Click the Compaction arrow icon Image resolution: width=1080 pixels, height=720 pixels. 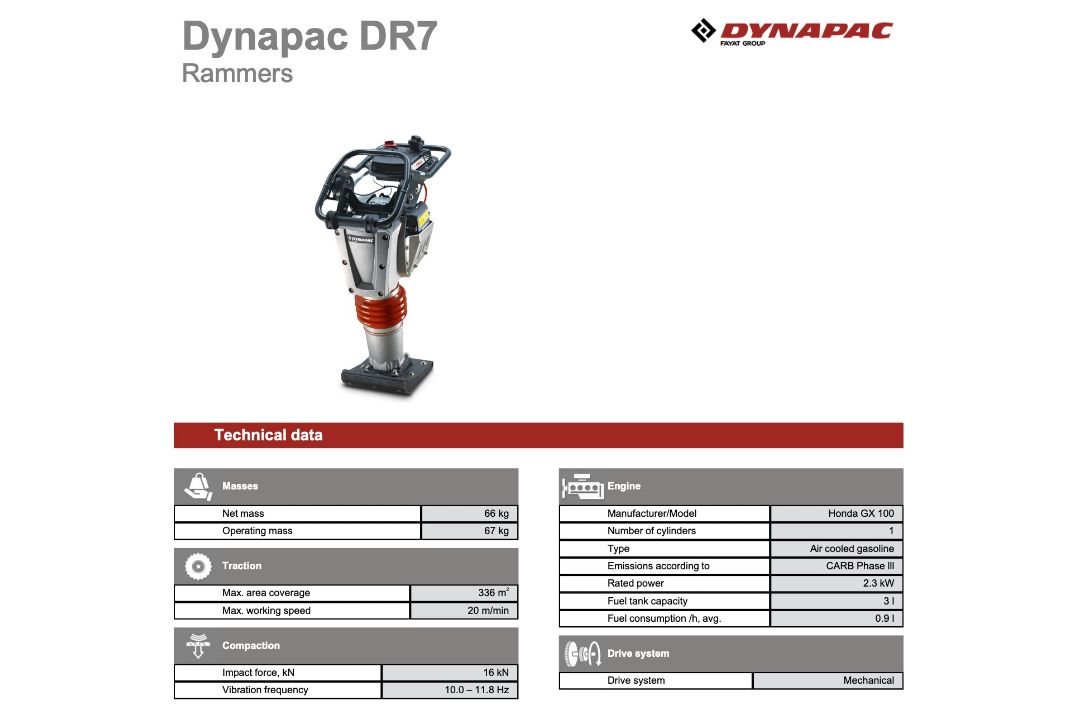coord(198,646)
